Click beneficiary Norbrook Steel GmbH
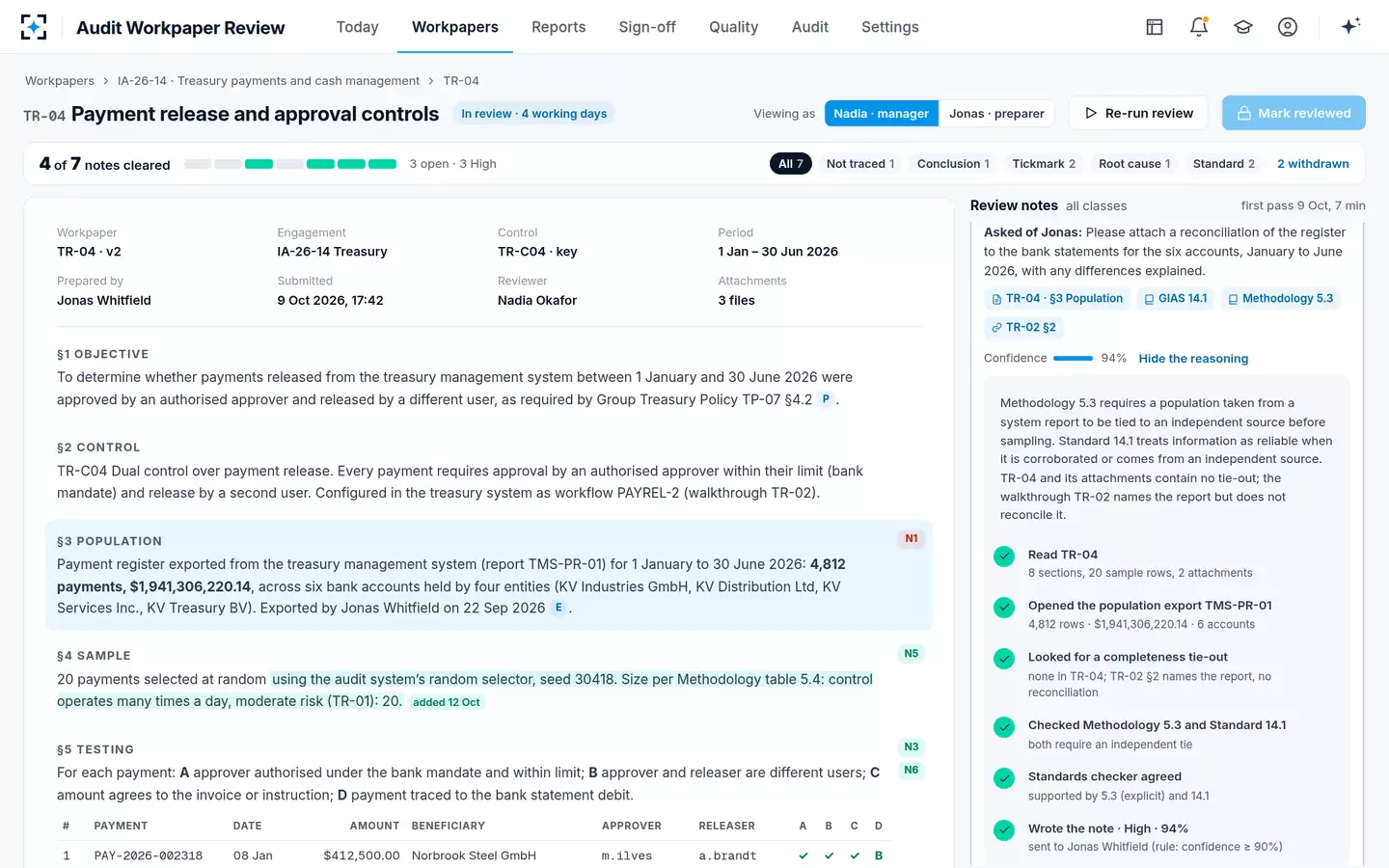The image size is (1389, 868). pyautogui.click(x=474, y=855)
